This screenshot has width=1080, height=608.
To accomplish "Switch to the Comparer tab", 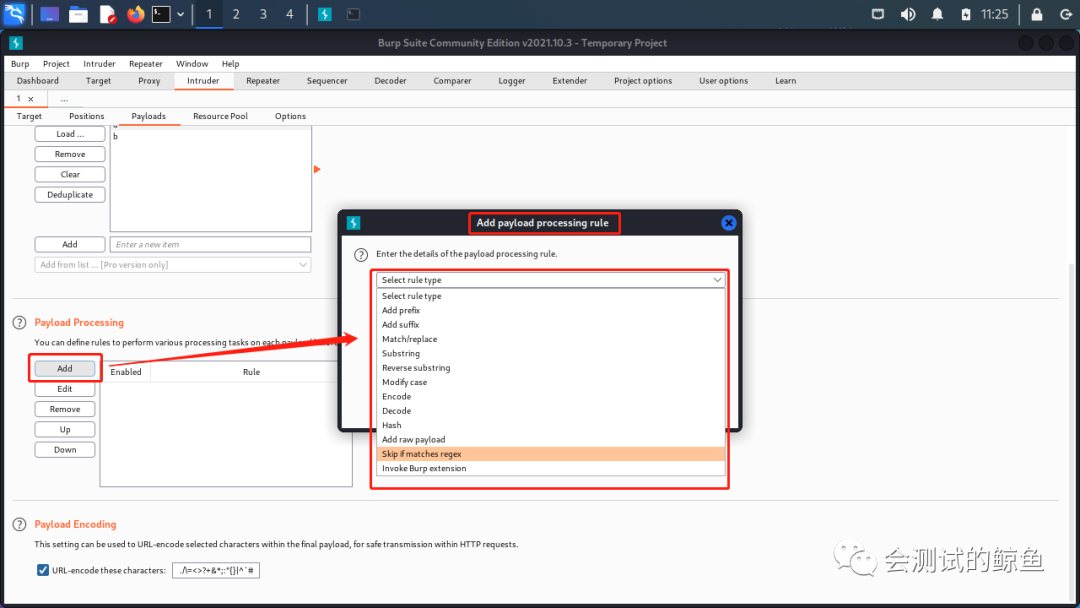I will tap(452, 81).
